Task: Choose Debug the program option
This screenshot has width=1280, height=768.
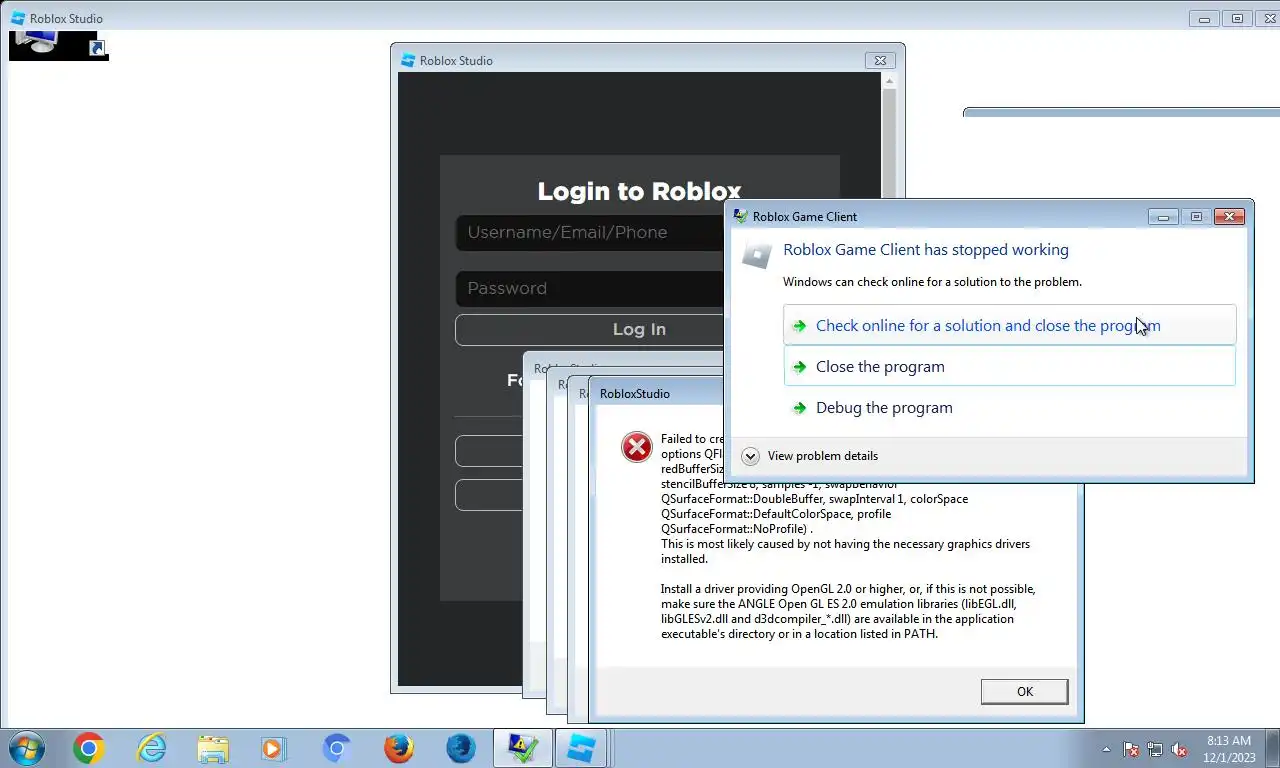Action: 1010,407
